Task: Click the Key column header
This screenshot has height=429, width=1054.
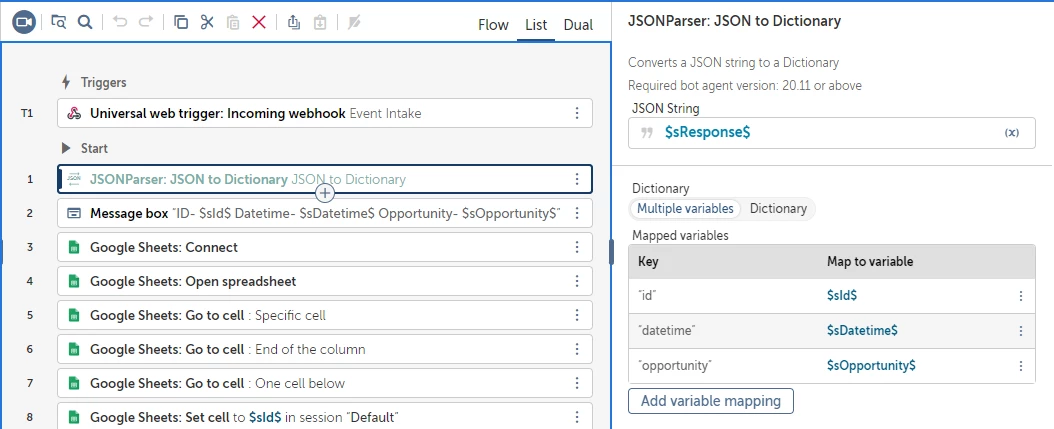Action: click(x=648, y=262)
